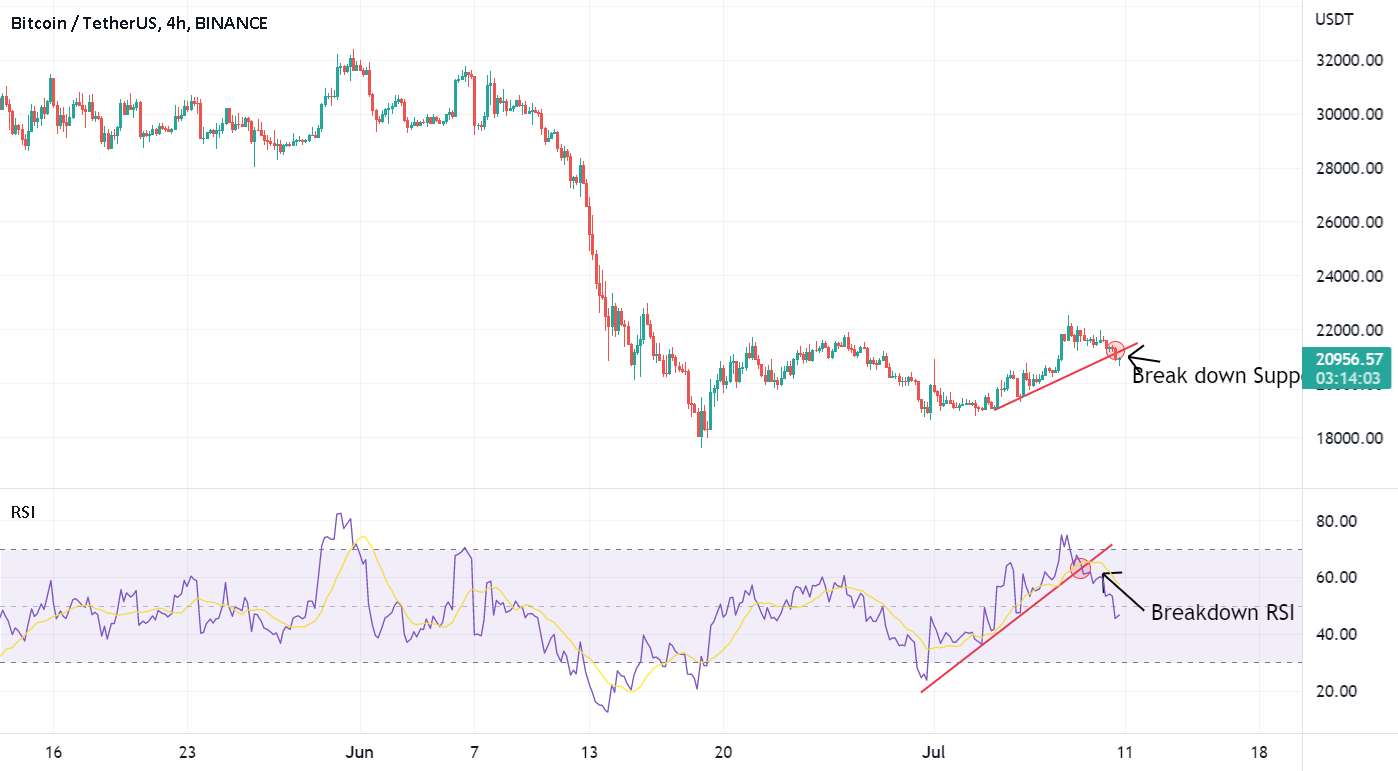The image size is (1398, 771).
Task: Click the Jun date label on time axis
Action: tap(360, 752)
